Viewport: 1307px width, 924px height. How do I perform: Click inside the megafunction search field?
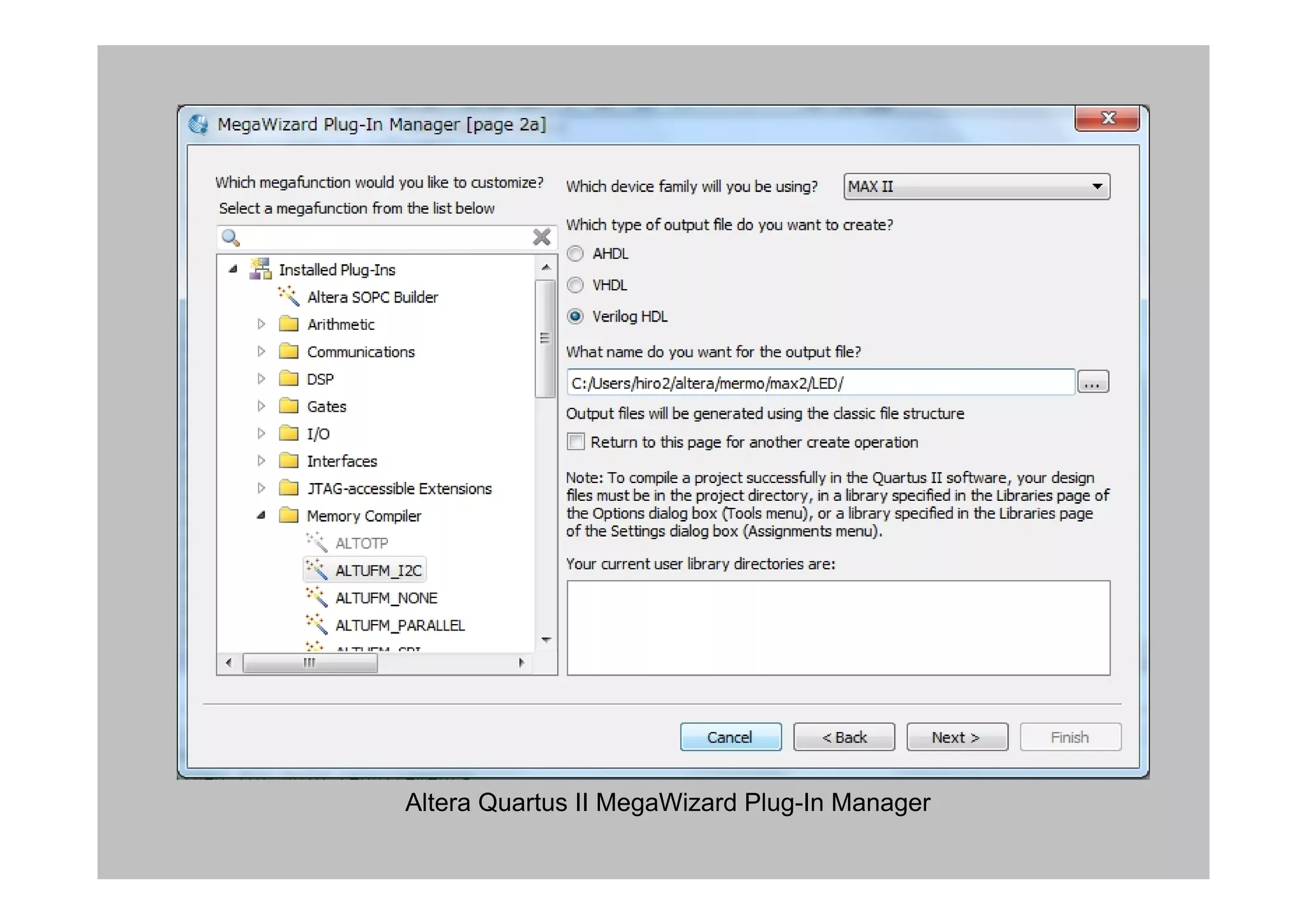click(385, 237)
